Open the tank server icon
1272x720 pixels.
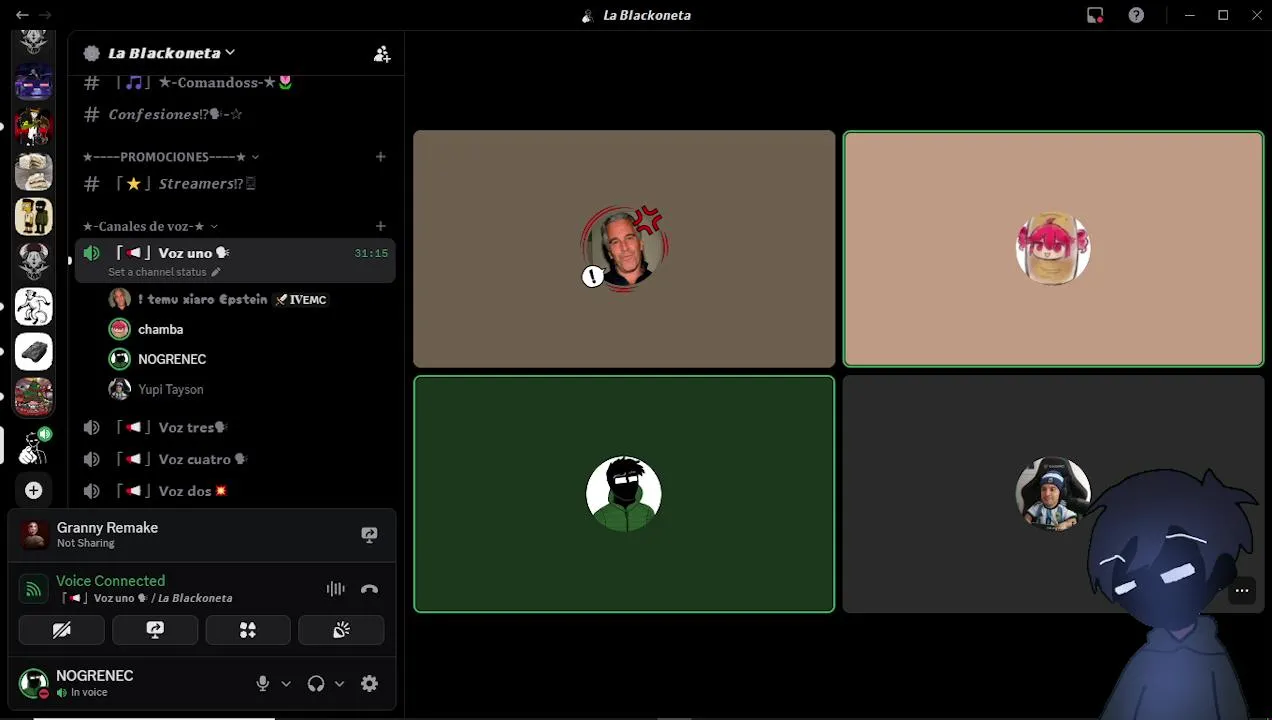(33, 352)
